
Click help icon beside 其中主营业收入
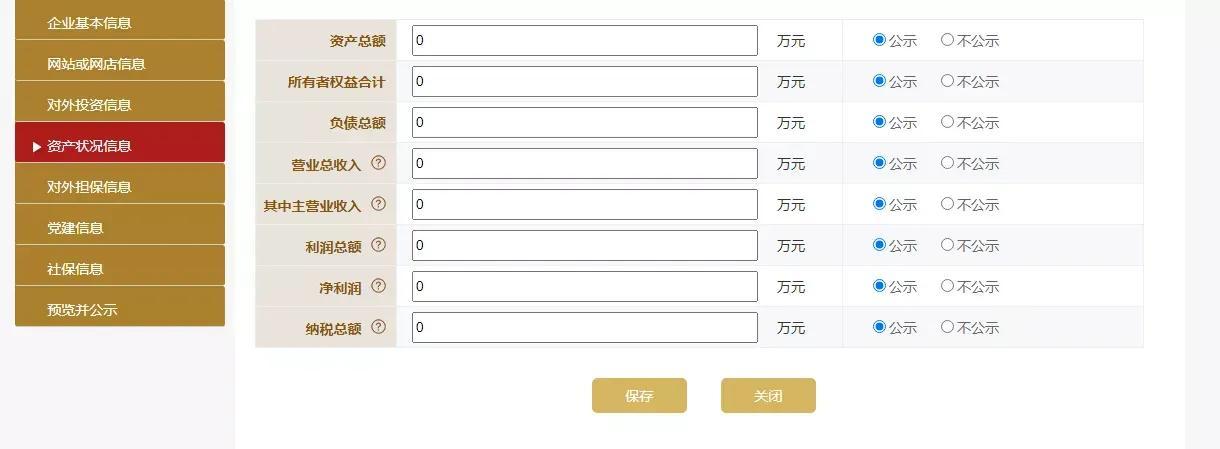click(x=378, y=204)
